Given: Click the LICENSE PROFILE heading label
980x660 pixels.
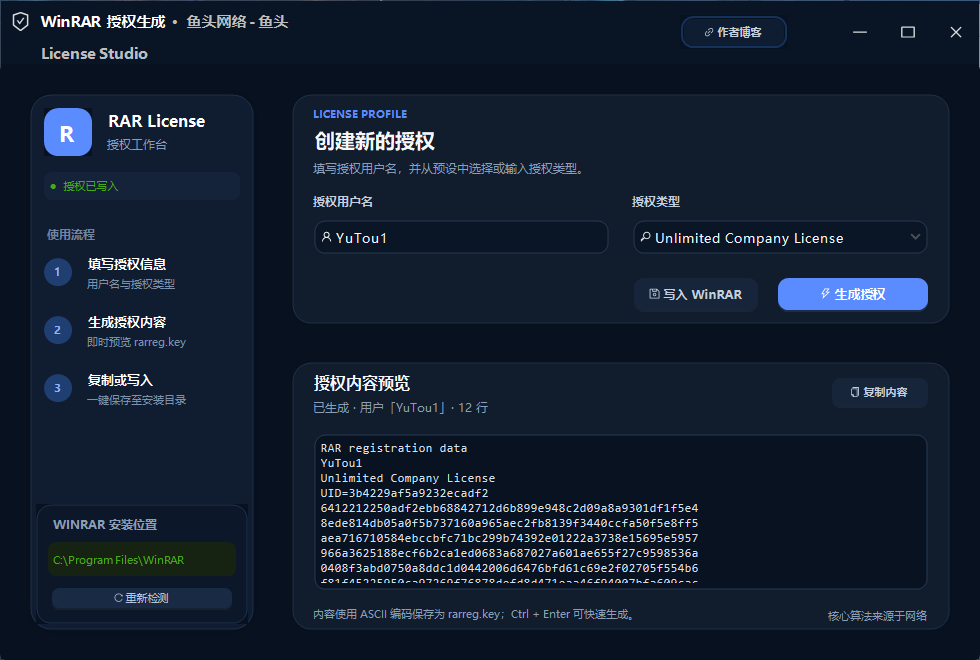Looking at the screenshot, I should point(360,114).
